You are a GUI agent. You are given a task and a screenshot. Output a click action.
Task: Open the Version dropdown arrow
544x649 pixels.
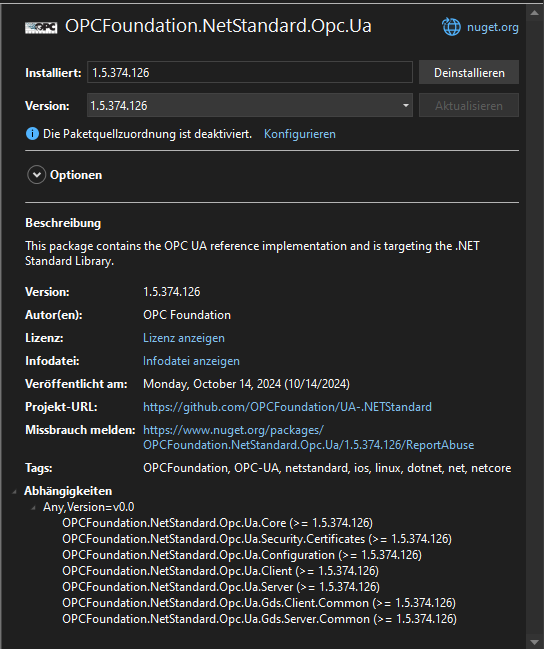(x=406, y=106)
